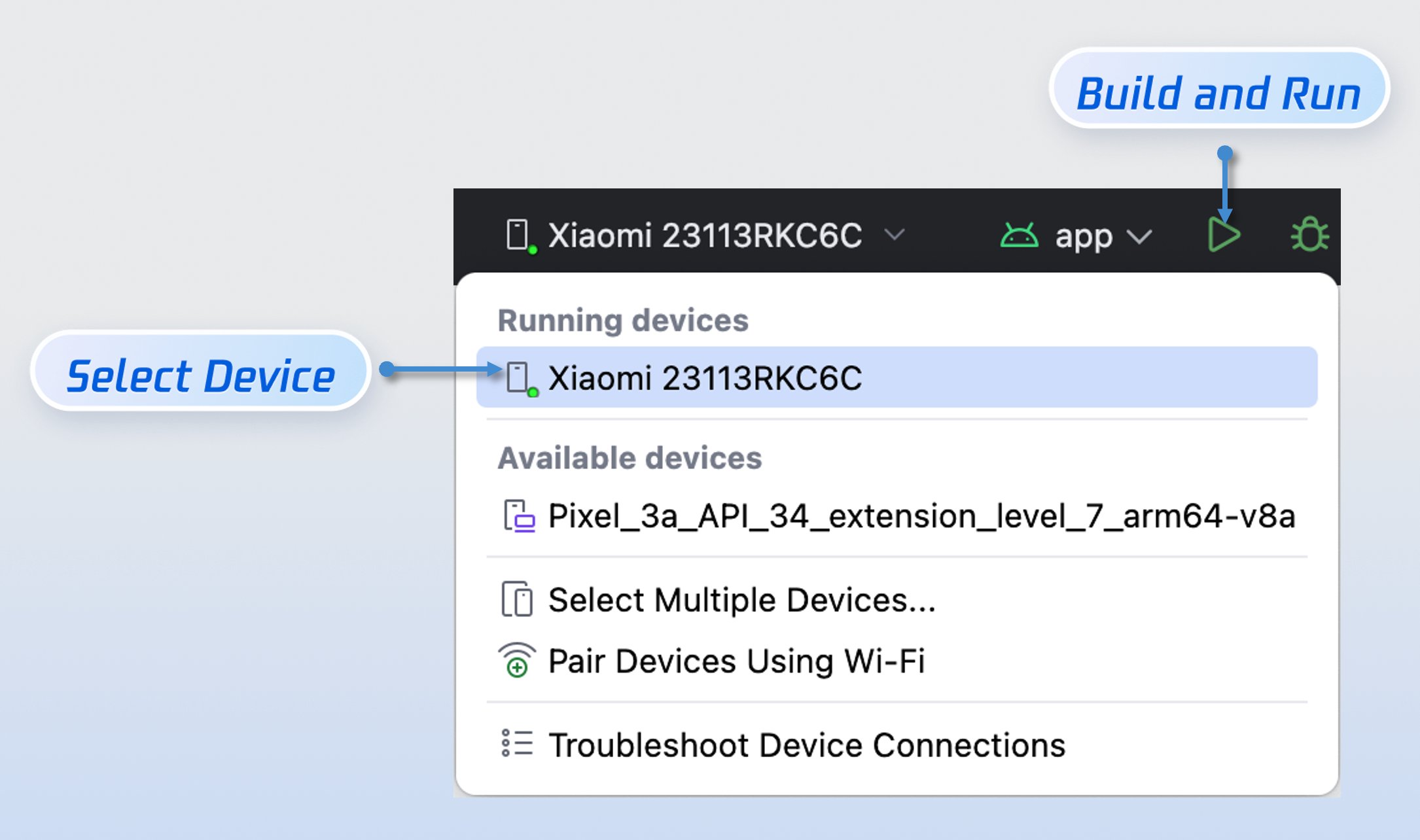Viewport: 1420px width, 840px height.
Task: Click the Select Device callout label
Action: coord(201,376)
